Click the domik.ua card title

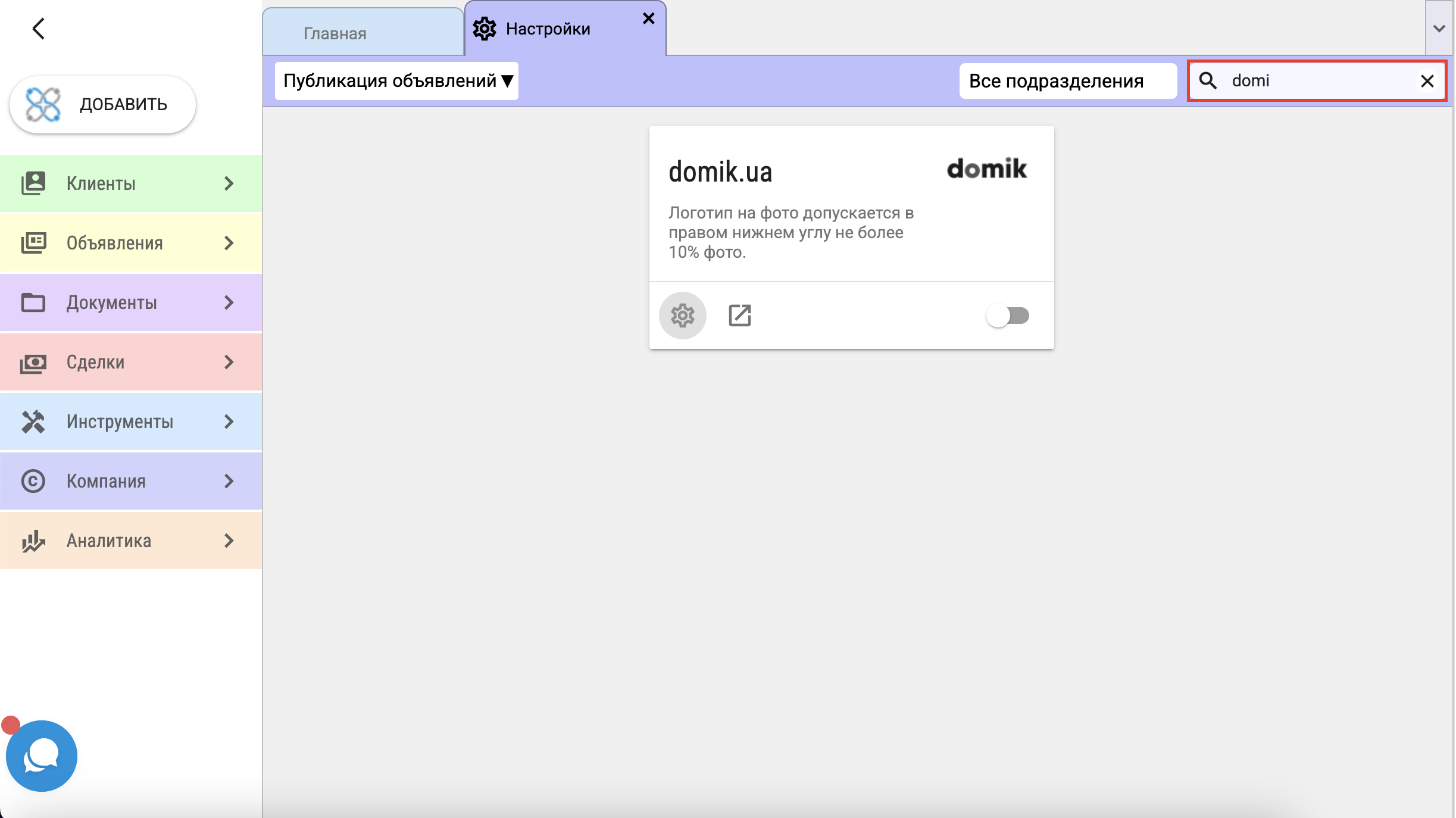(720, 171)
